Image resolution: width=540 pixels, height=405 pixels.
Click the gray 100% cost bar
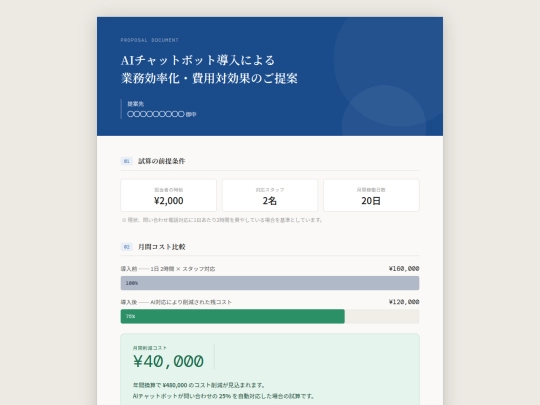tap(270, 283)
